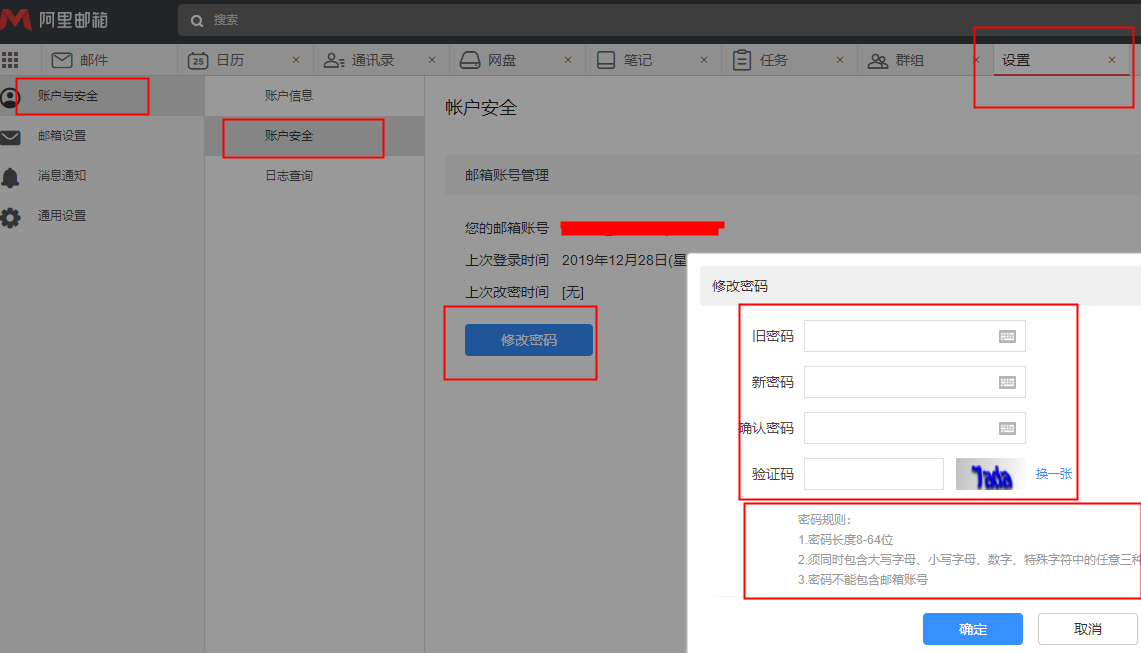Click the 换一张 link to refresh captcha
This screenshot has width=1141, height=653.
click(x=1054, y=474)
